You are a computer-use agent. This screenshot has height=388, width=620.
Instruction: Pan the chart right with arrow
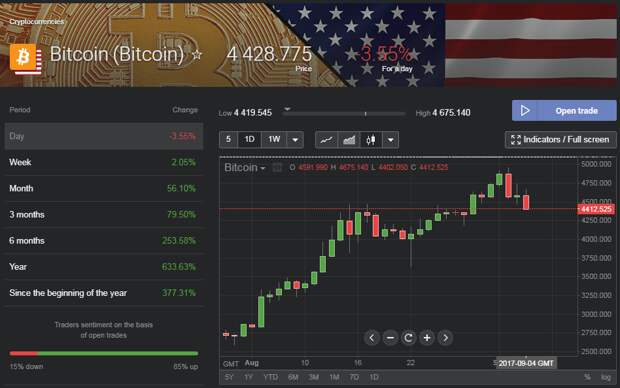point(446,338)
